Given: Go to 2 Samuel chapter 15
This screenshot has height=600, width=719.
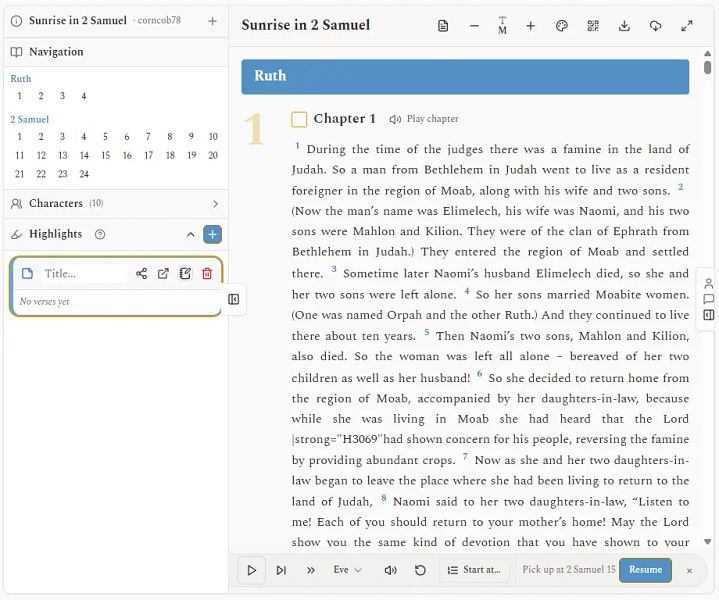Looking at the screenshot, I should click(105, 156).
